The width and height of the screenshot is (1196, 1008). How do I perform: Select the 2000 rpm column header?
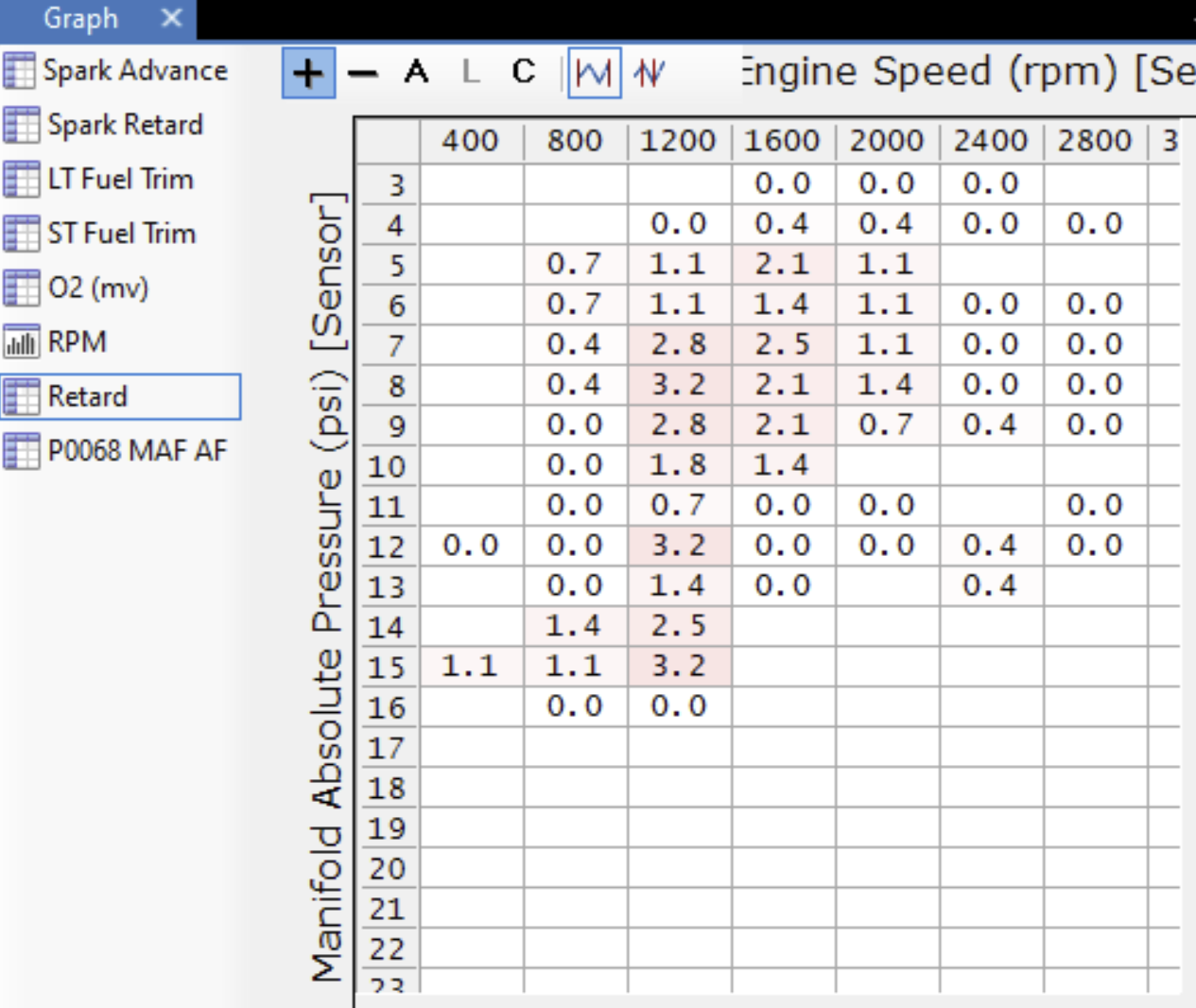click(x=887, y=141)
